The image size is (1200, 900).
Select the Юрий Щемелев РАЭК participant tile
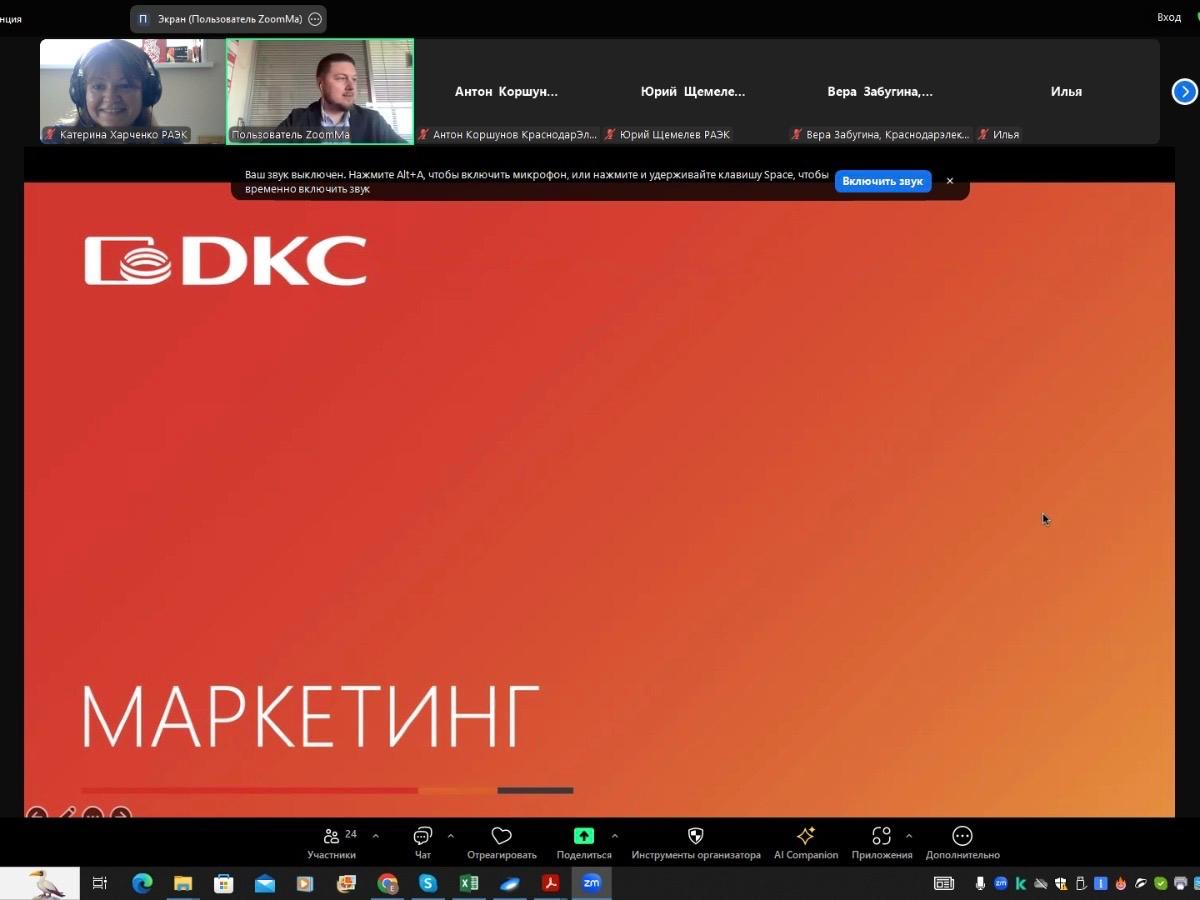[x=693, y=92]
